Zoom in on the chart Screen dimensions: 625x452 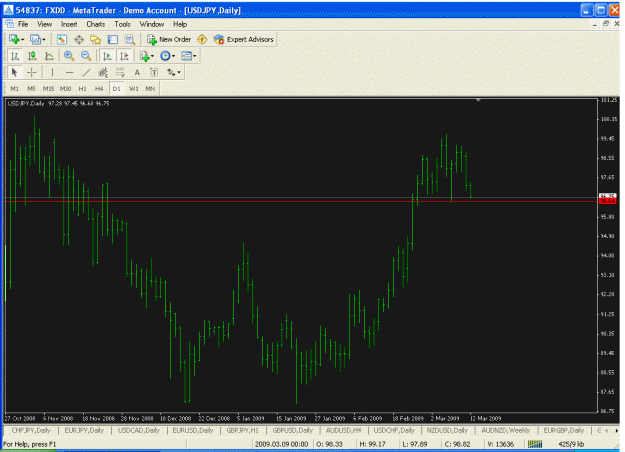click(69, 56)
